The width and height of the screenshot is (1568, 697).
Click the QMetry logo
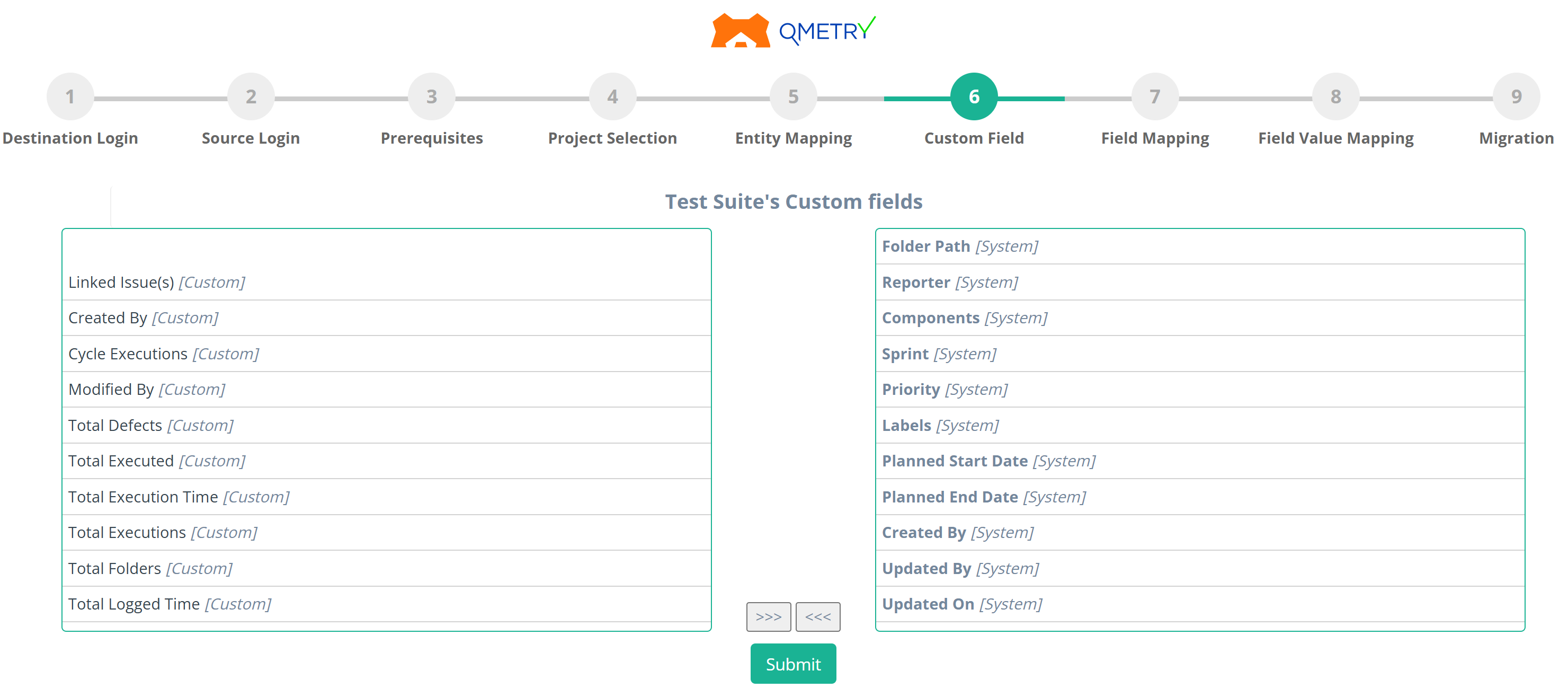(793, 30)
